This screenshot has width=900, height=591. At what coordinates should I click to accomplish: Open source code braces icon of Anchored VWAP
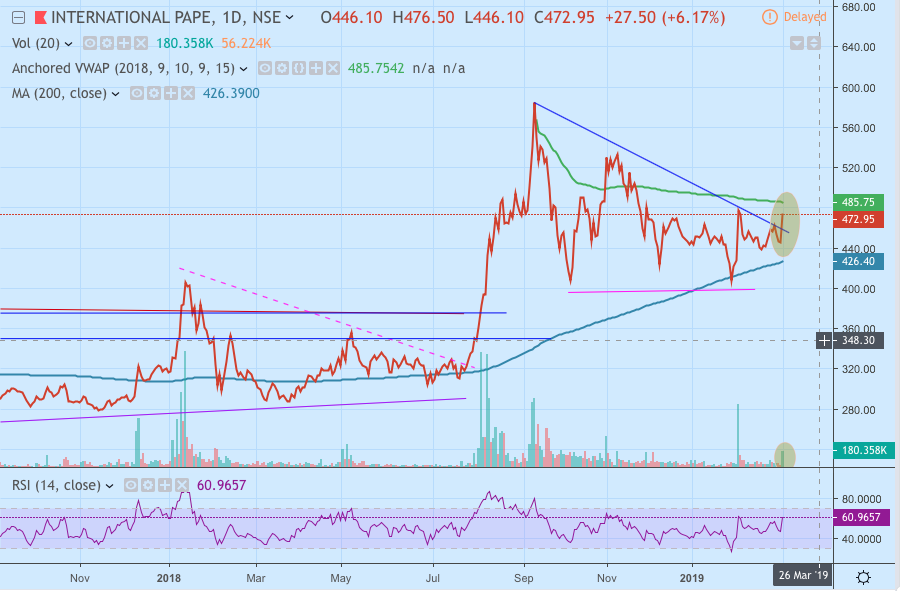pos(298,68)
